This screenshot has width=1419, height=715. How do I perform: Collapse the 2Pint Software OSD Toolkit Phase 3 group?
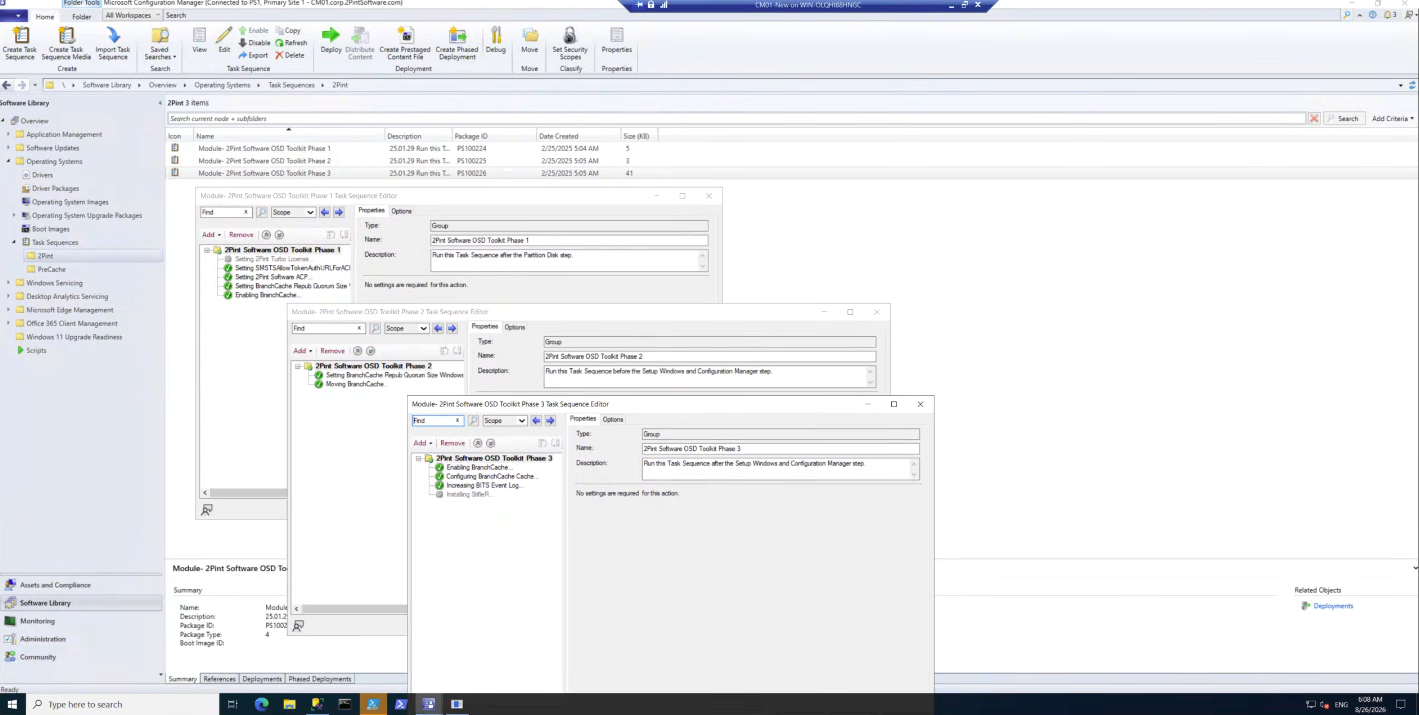tap(419, 458)
